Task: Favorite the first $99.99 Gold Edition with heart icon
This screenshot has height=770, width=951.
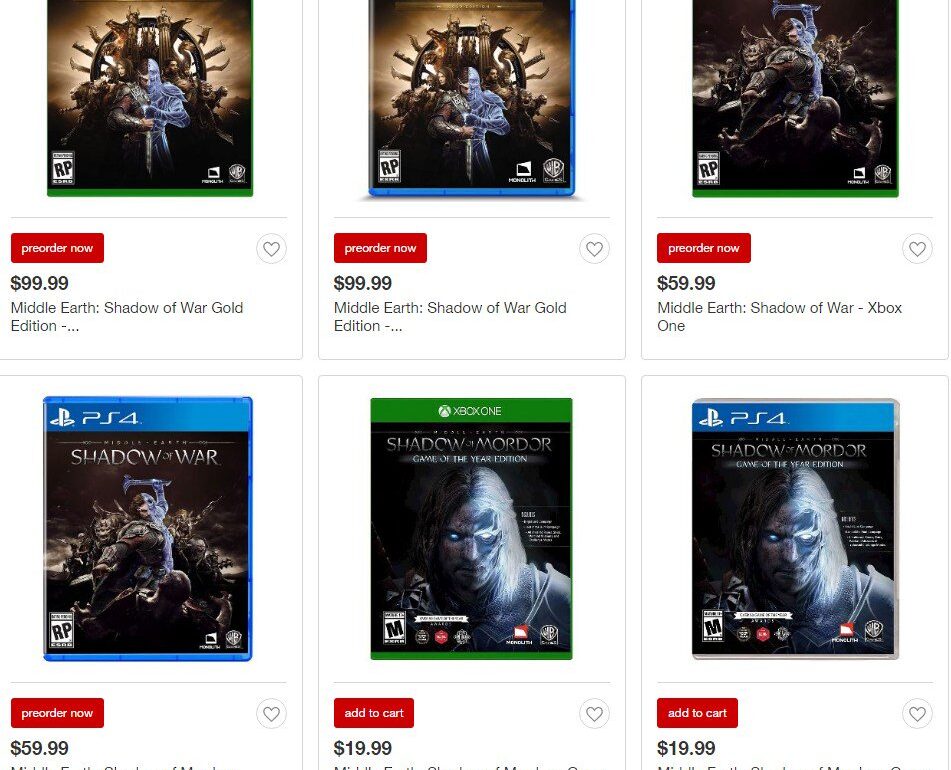Action: pos(271,249)
